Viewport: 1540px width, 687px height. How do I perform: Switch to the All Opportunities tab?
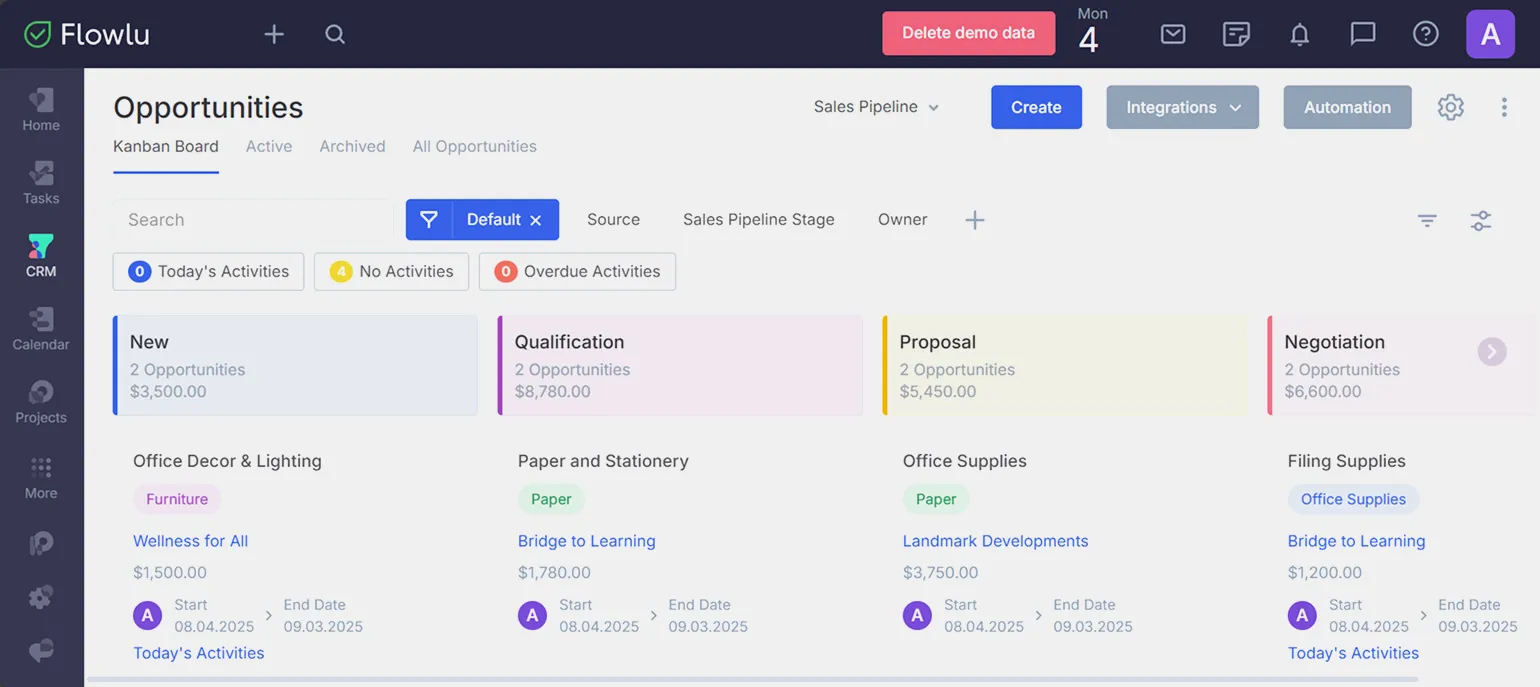[x=474, y=146]
